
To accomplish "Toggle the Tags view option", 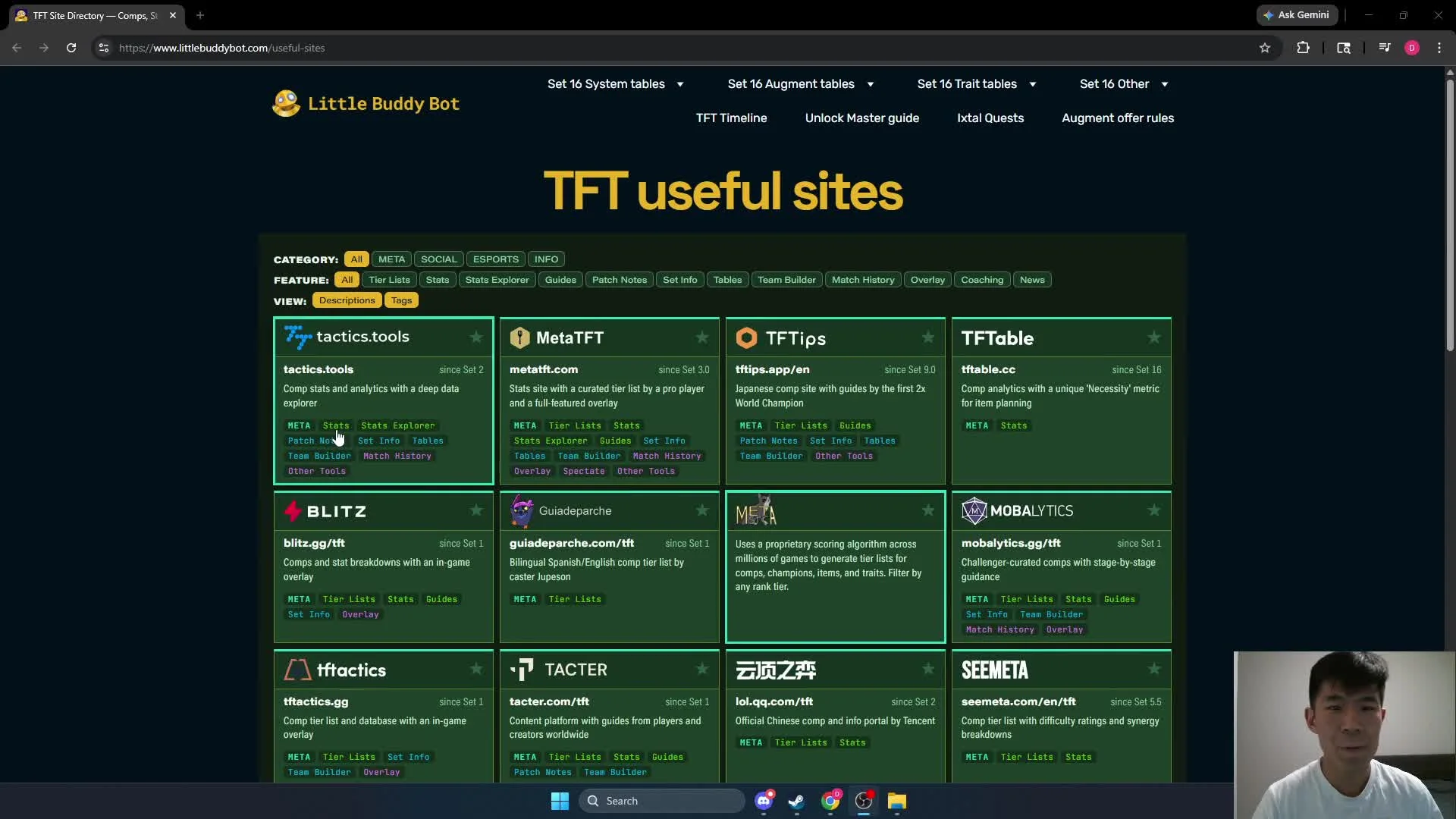I will pos(401,300).
